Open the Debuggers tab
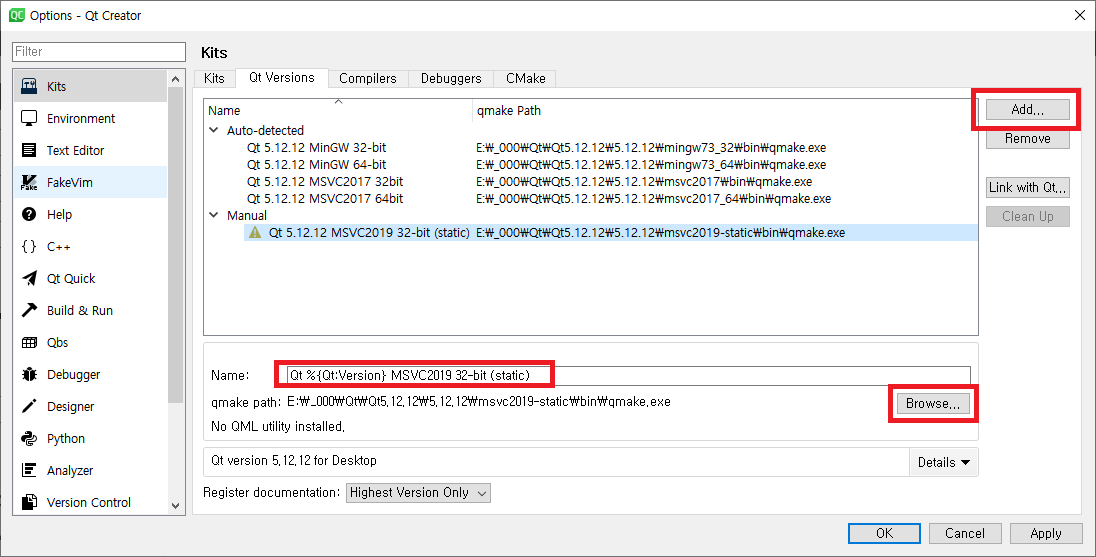Screen dimensions: 1096x557 pyautogui.click(x=451, y=78)
